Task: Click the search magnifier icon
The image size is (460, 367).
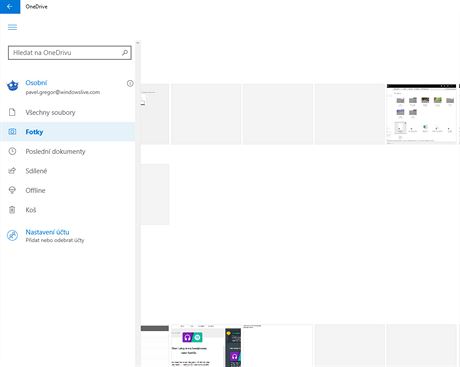Action: click(125, 53)
